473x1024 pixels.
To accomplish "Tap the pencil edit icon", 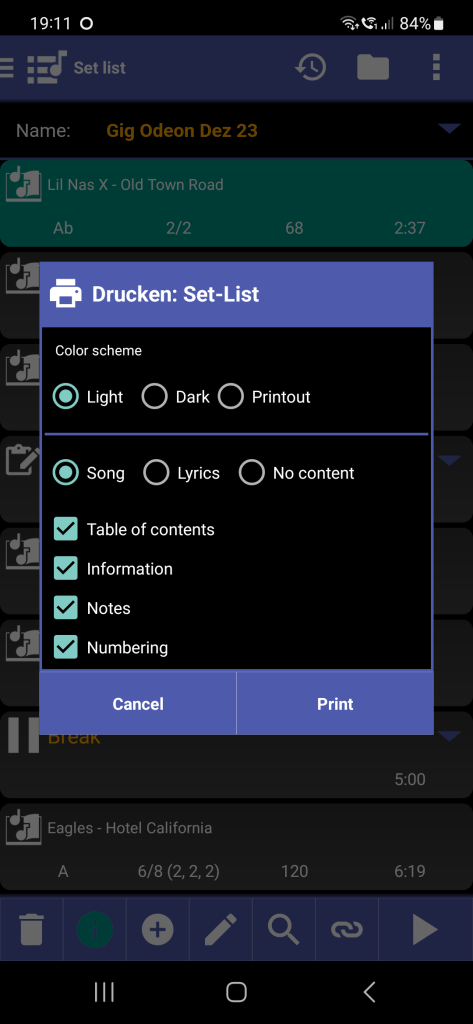I will pyautogui.click(x=221, y=929).
